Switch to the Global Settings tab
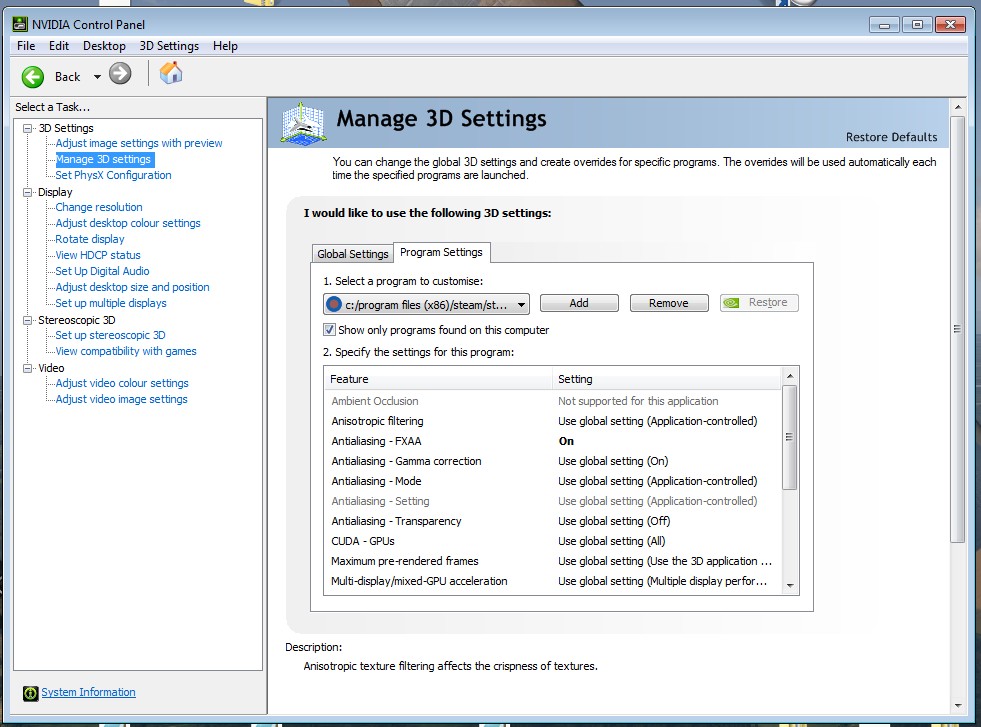Image resolution: width=981 pixels, height=727 pixels. [352, 254]
